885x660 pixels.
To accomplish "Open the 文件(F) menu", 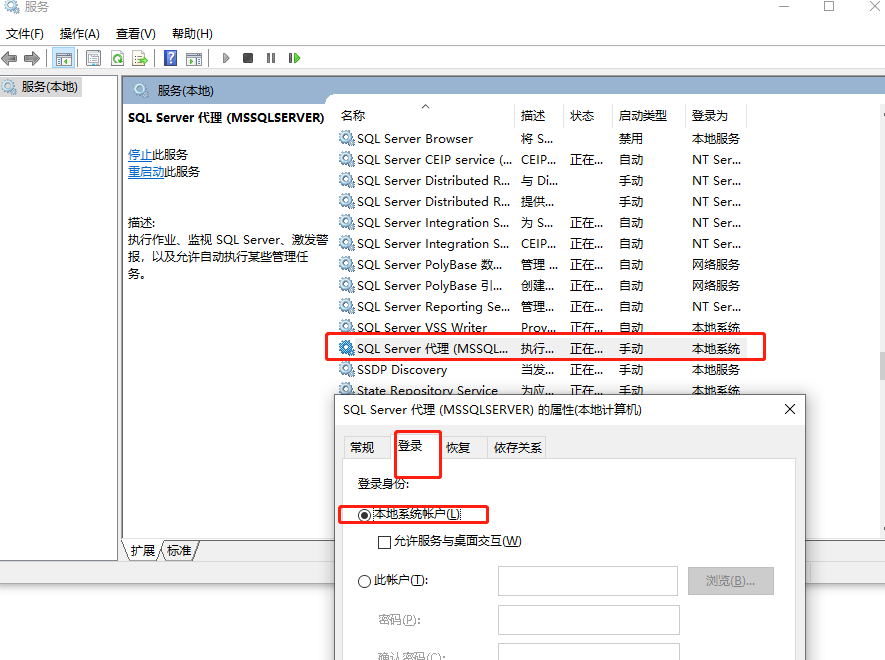I will tap(25, 33).
